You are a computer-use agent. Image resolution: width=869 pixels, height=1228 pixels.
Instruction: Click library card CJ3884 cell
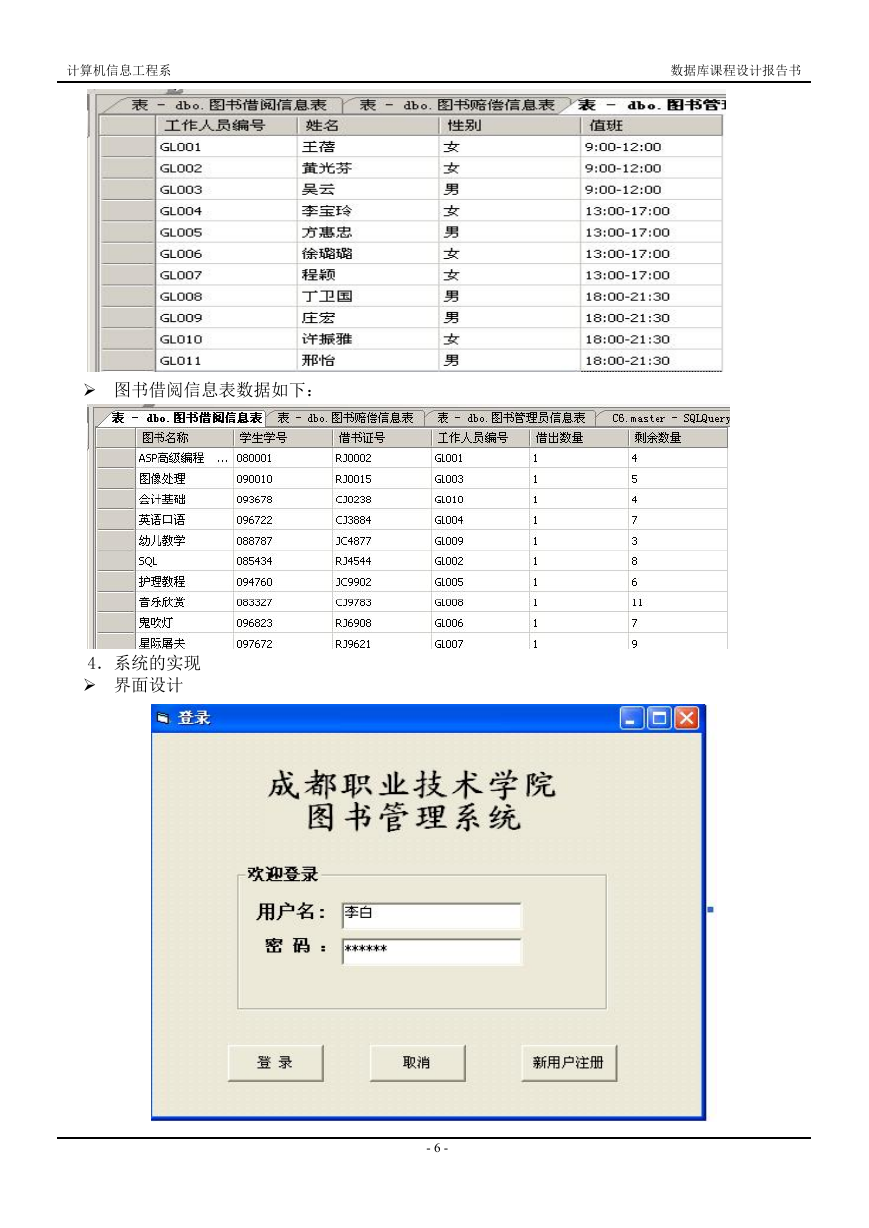381,520
